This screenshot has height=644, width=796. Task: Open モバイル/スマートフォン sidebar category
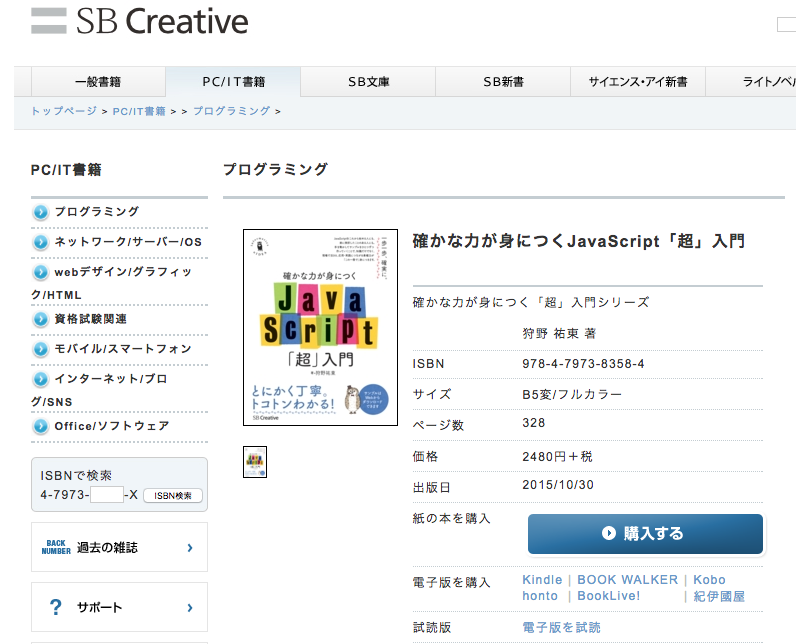point(123,349)
